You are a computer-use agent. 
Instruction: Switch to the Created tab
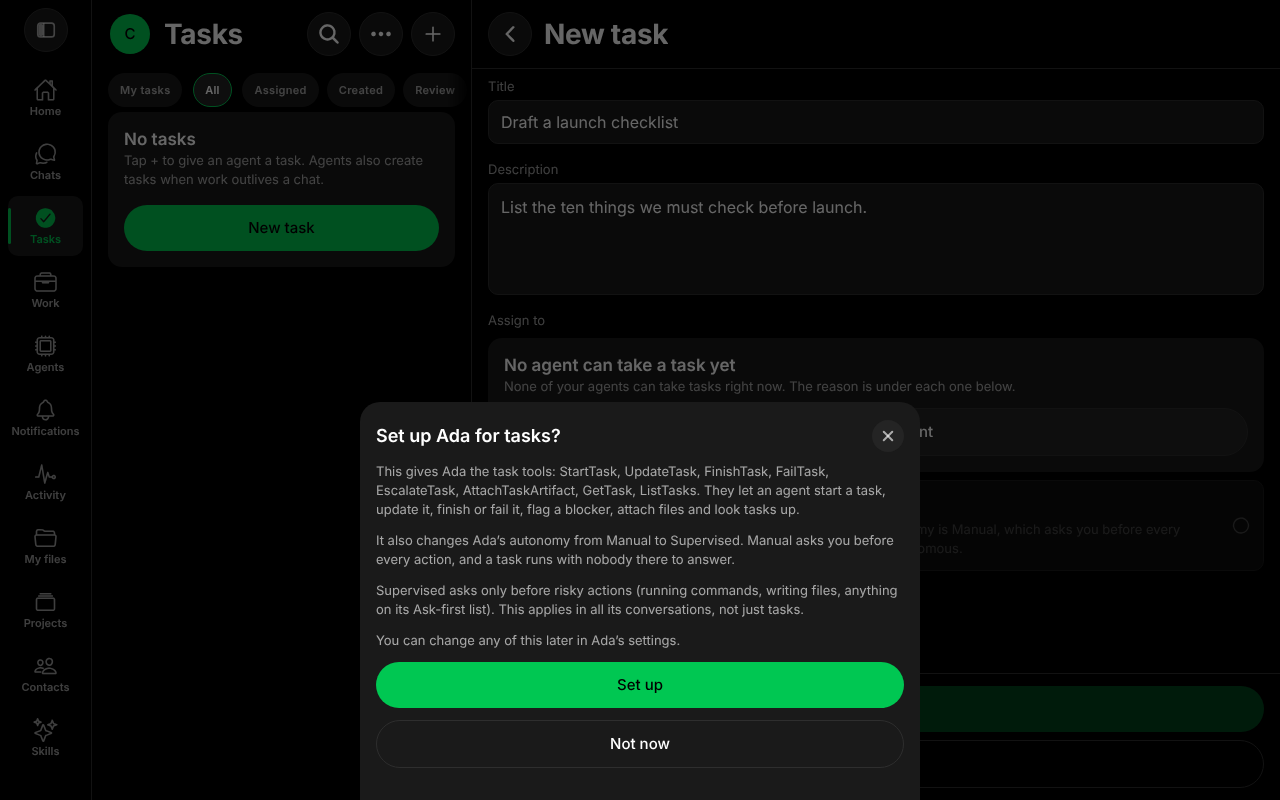coord(361,90)
